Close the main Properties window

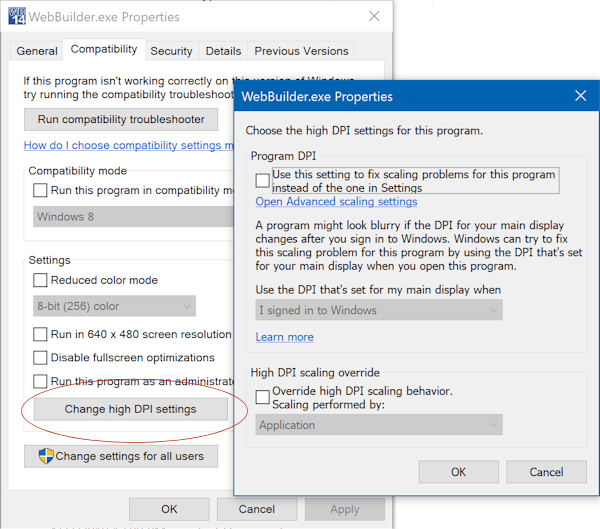(374, 16)
